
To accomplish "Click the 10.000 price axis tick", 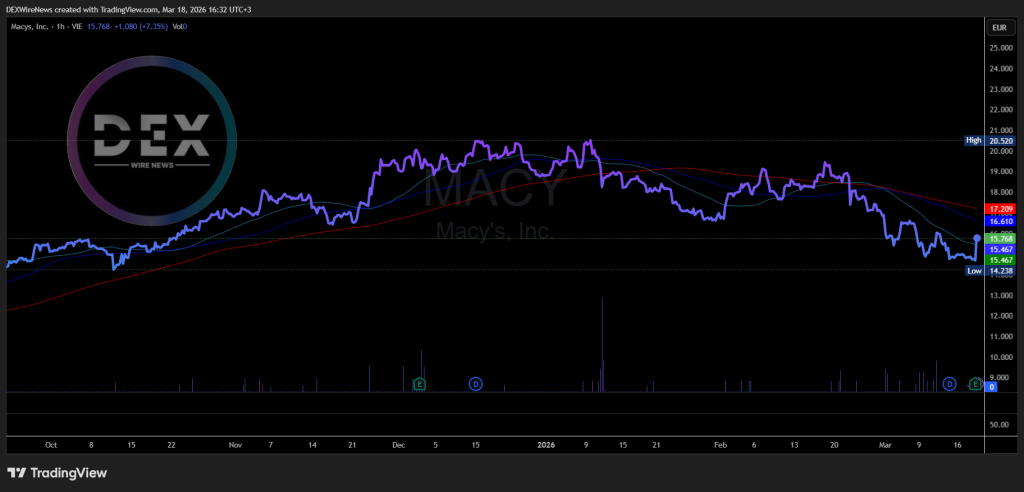I will 1000,357.
